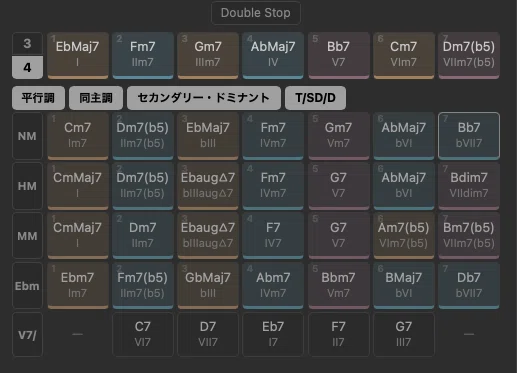The height and width of the screenshot is (373, 517).
Task: Select the HM row label
Action: point(27,186)
